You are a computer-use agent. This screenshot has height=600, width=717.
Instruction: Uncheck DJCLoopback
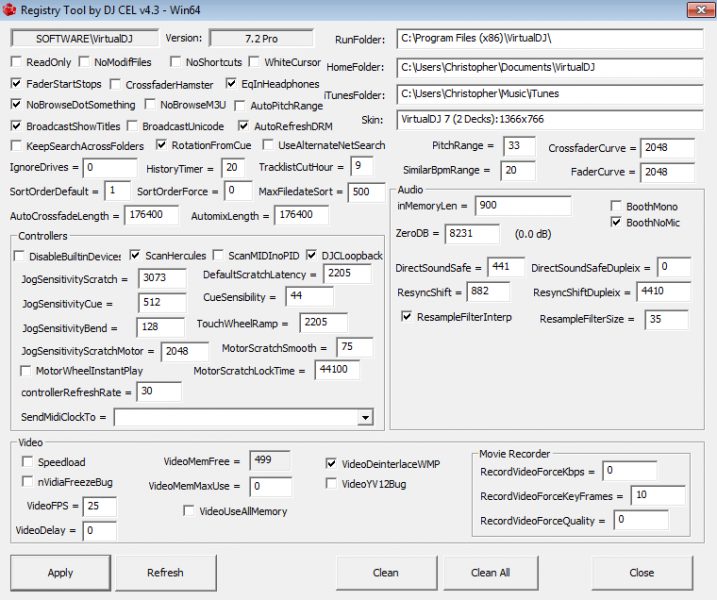[x=311, y=255]
